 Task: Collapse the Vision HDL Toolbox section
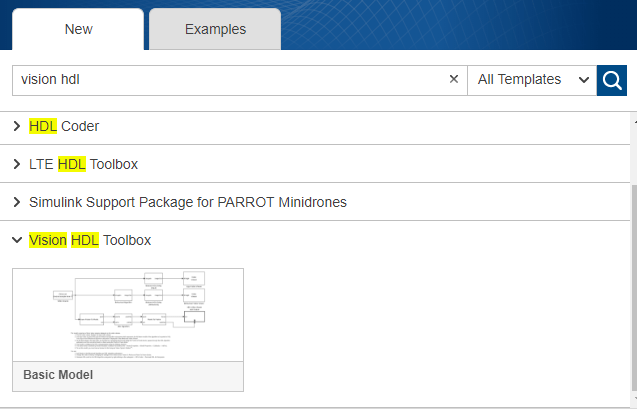point(17,240)
